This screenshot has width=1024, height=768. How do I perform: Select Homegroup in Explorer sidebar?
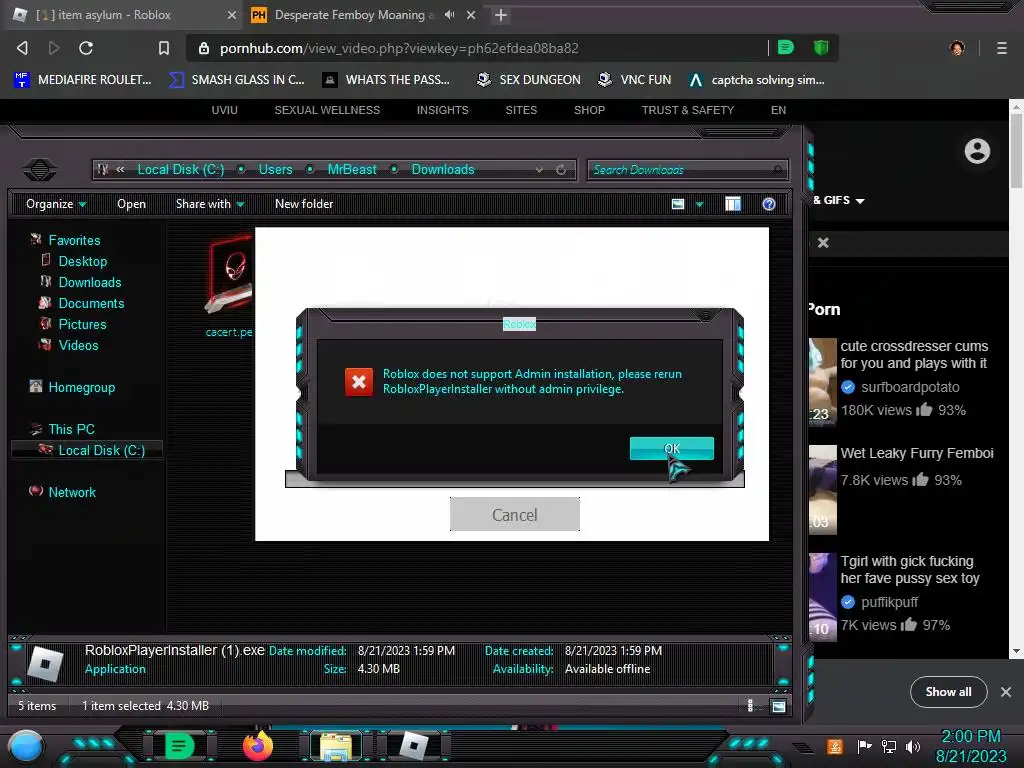click(x=81, y=387)
